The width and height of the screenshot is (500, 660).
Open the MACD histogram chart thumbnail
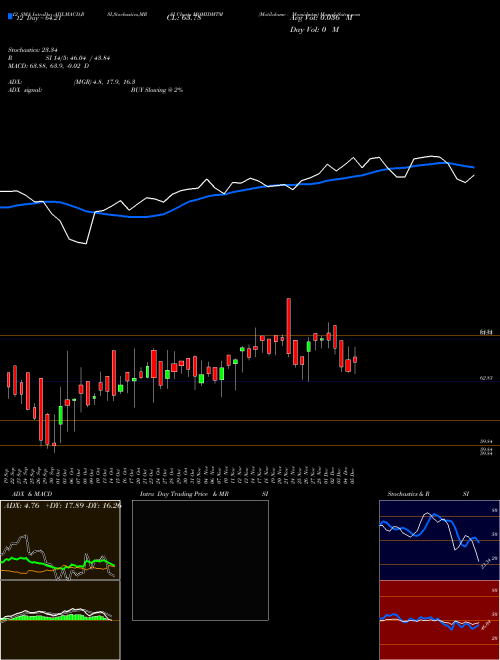(60, 620)
